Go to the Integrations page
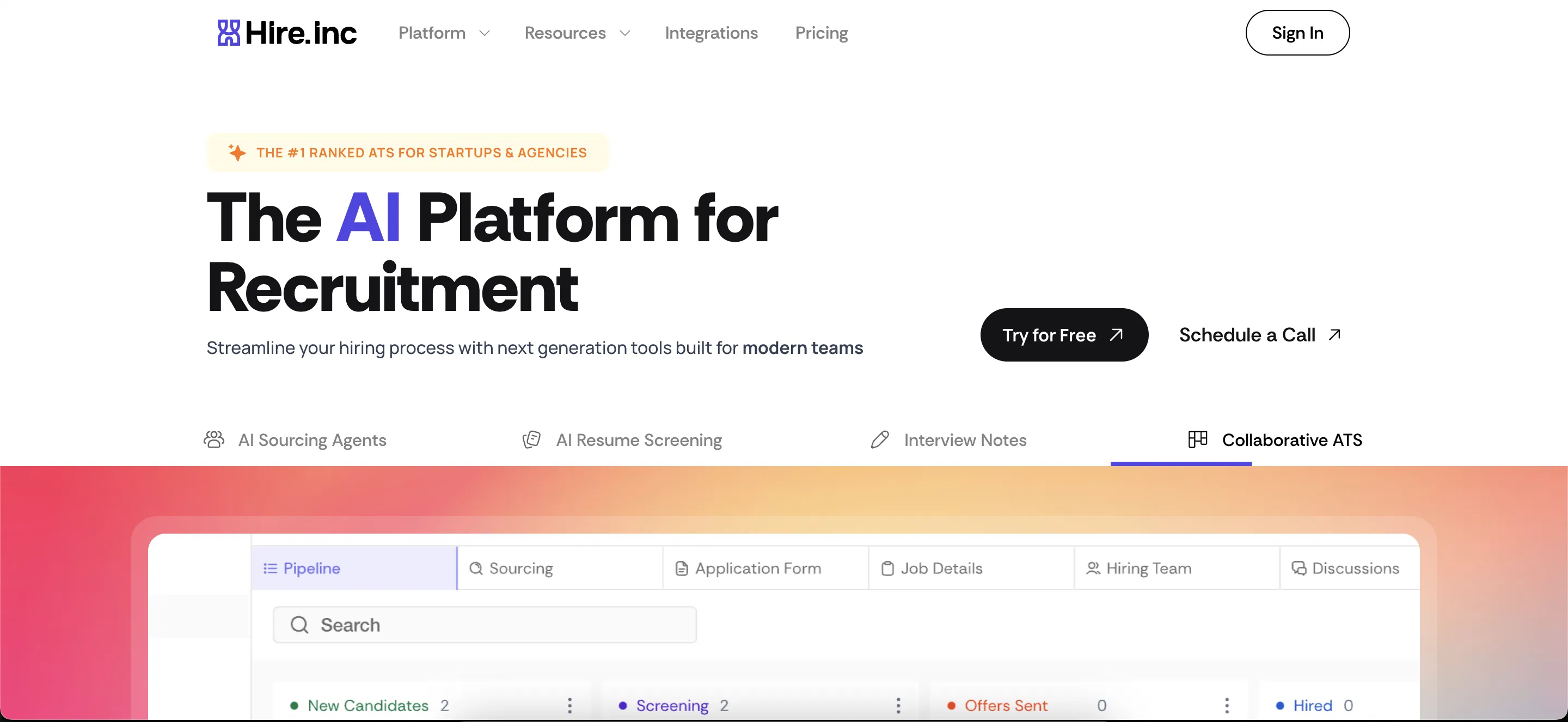Viewport: 1568px width, 722px height. click(711, 33)
